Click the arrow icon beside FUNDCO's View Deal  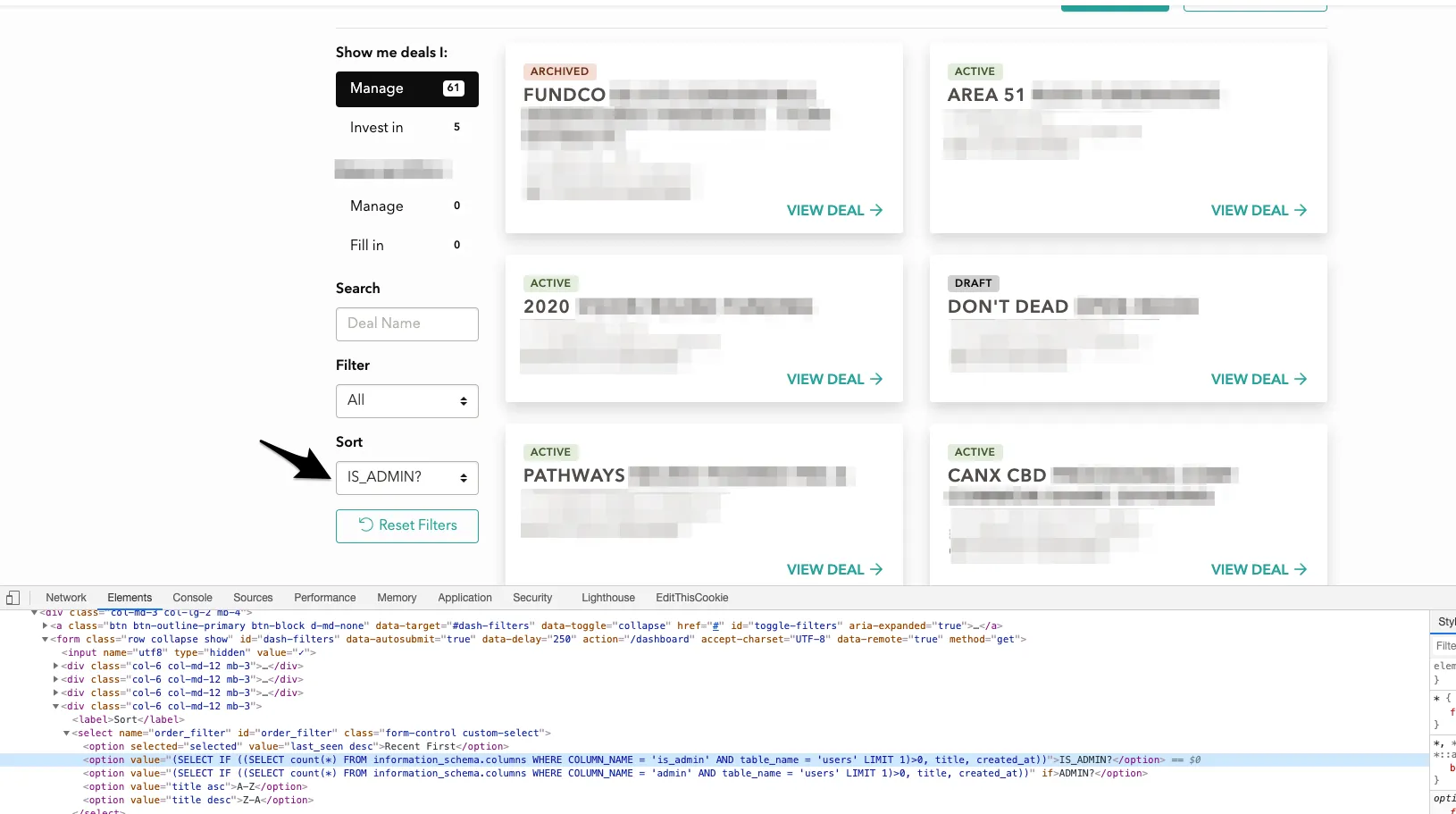click(x=876, y=210)
